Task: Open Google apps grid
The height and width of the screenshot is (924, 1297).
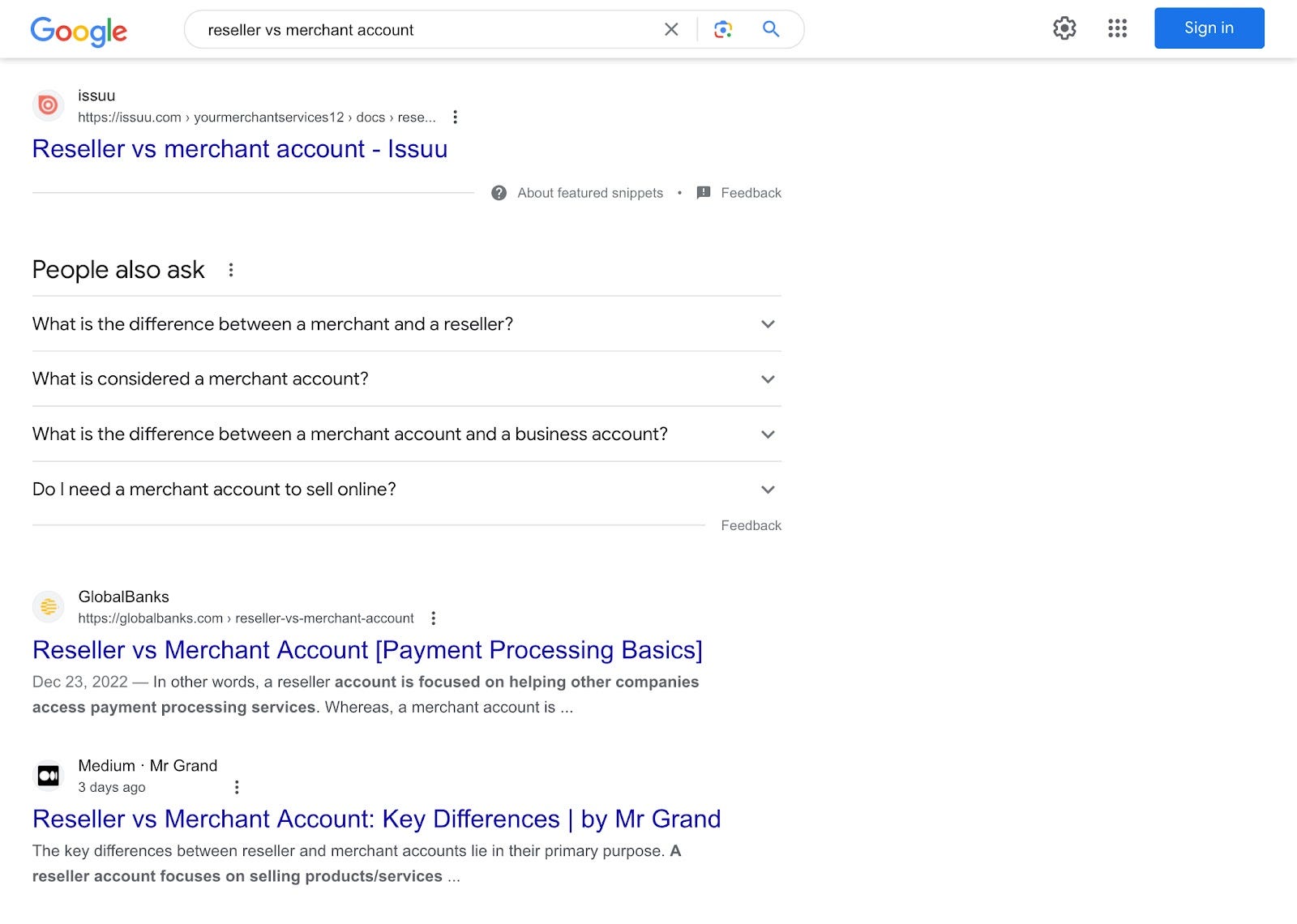Action: click(1118, 28)
